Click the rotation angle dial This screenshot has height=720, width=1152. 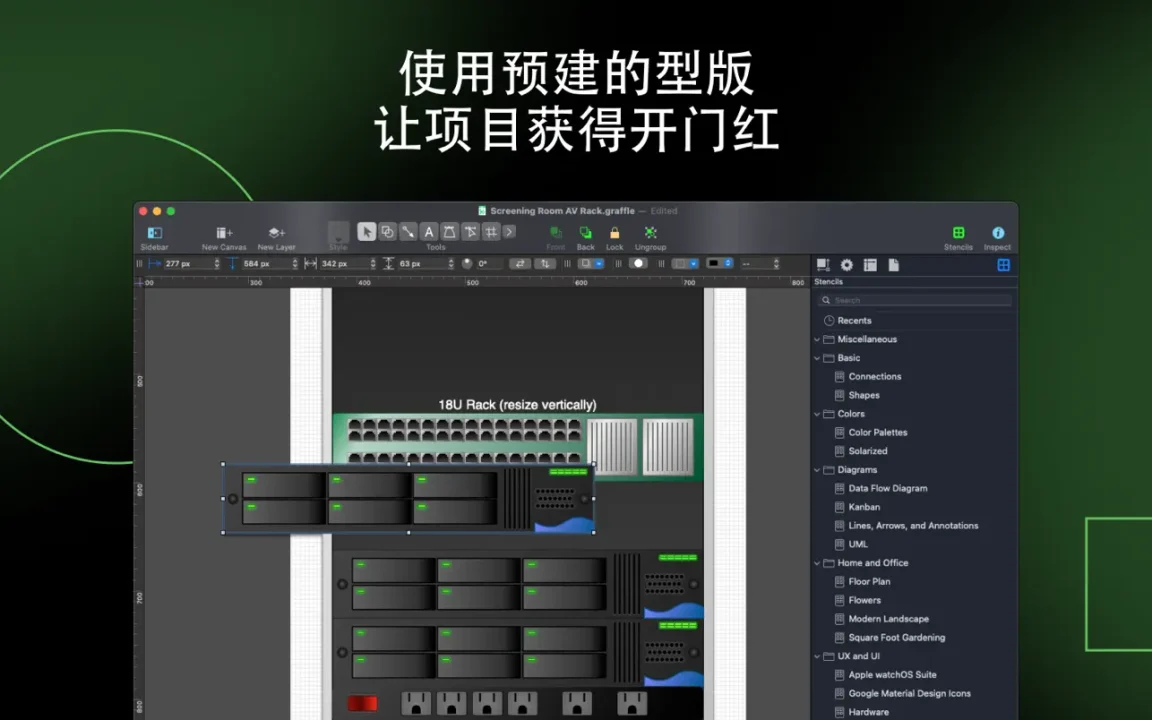tap(467, 264)
